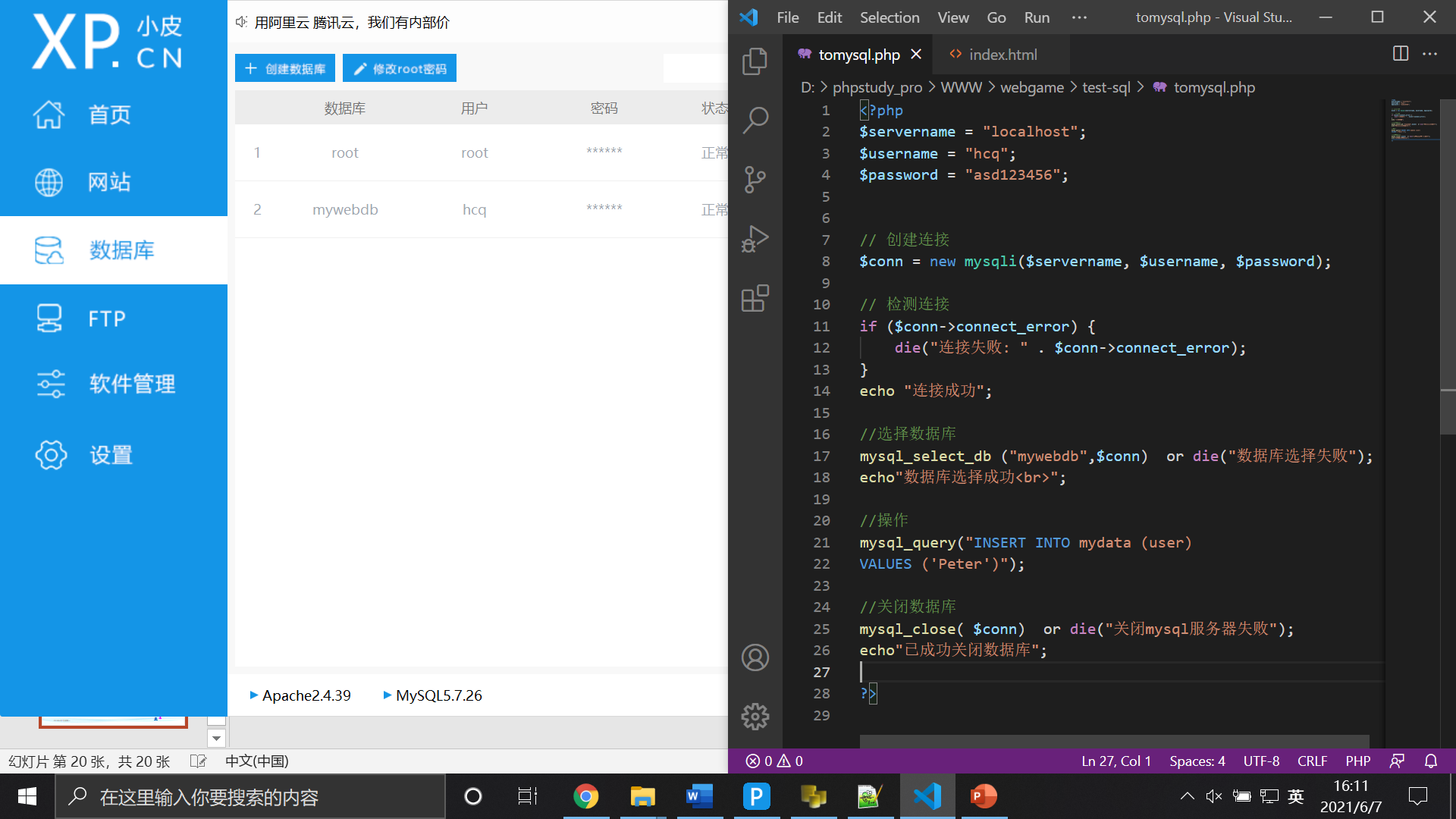Click the Windows search box
This screenshot has width=1456, height=819.
250,796
